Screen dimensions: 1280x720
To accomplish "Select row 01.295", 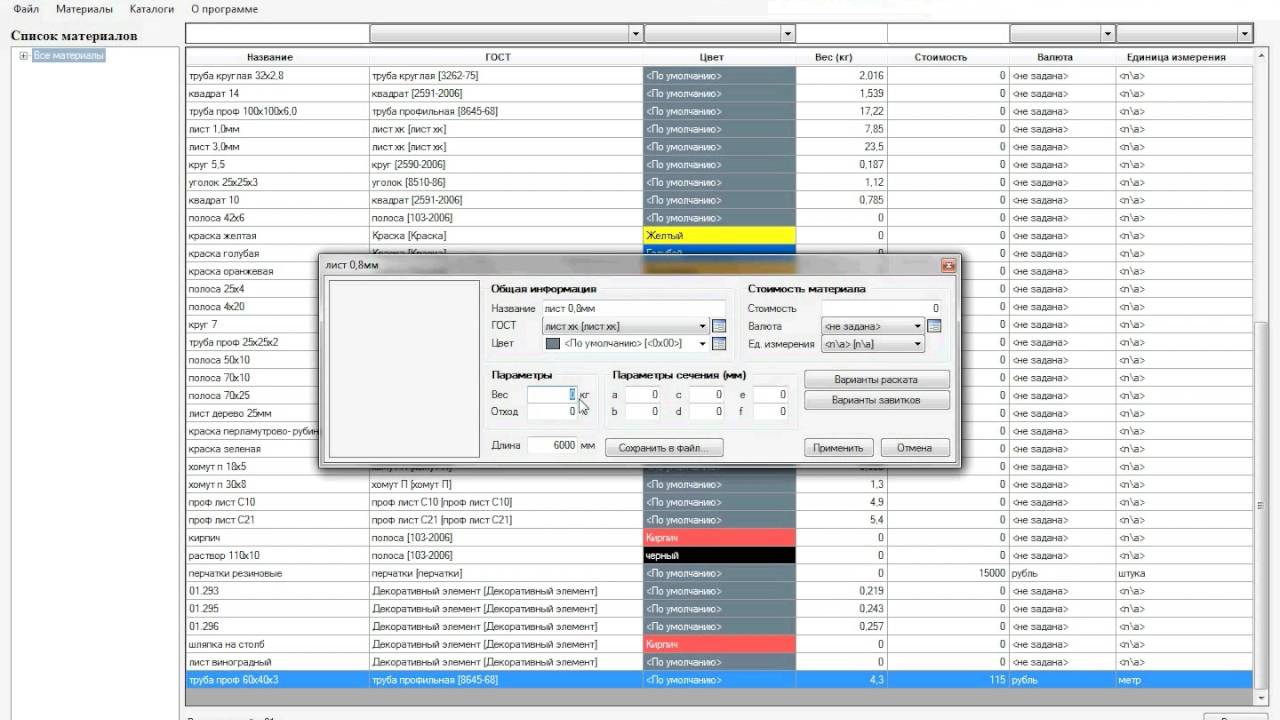I will point(719,609).
